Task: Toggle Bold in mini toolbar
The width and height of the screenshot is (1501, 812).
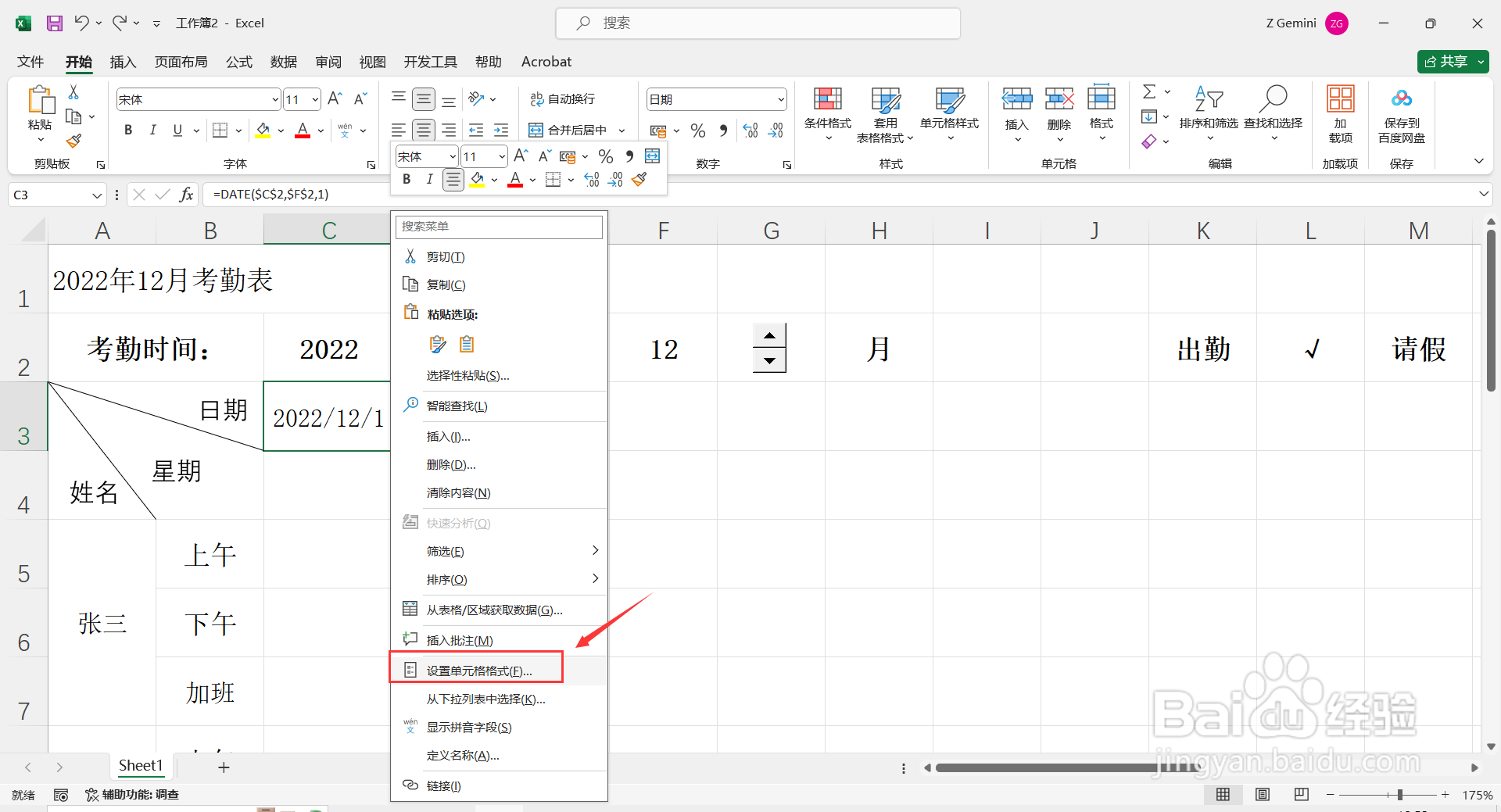Action: coord(407,180)
